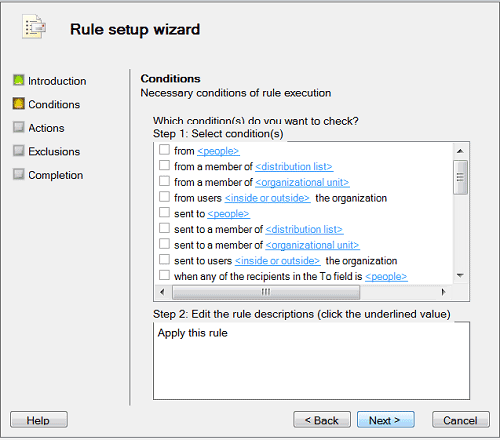The image size is (500, 440).
Task: Click the vertical scrollbar thumb of conditions list
Action: coord(460,177)
